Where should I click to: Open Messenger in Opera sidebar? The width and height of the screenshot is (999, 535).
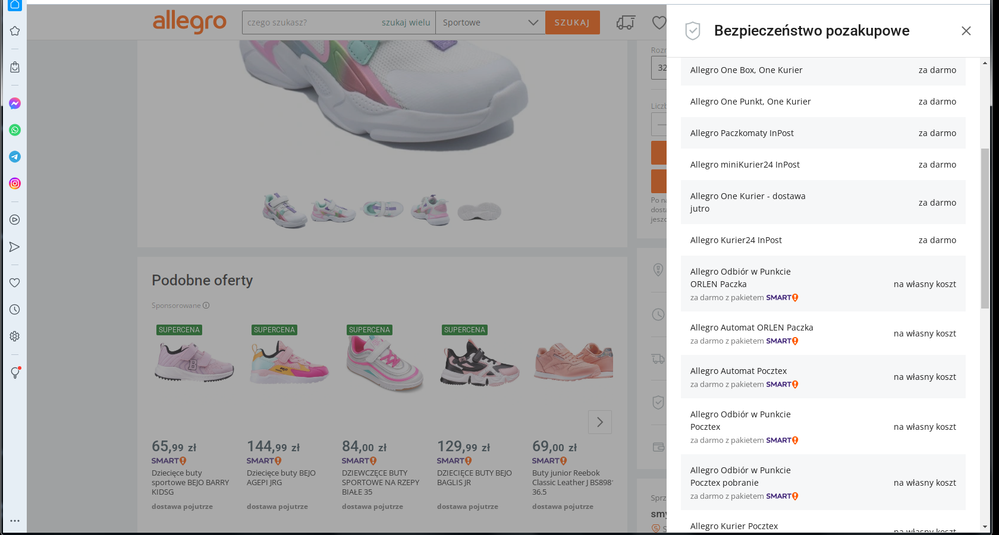pos(15,103)
